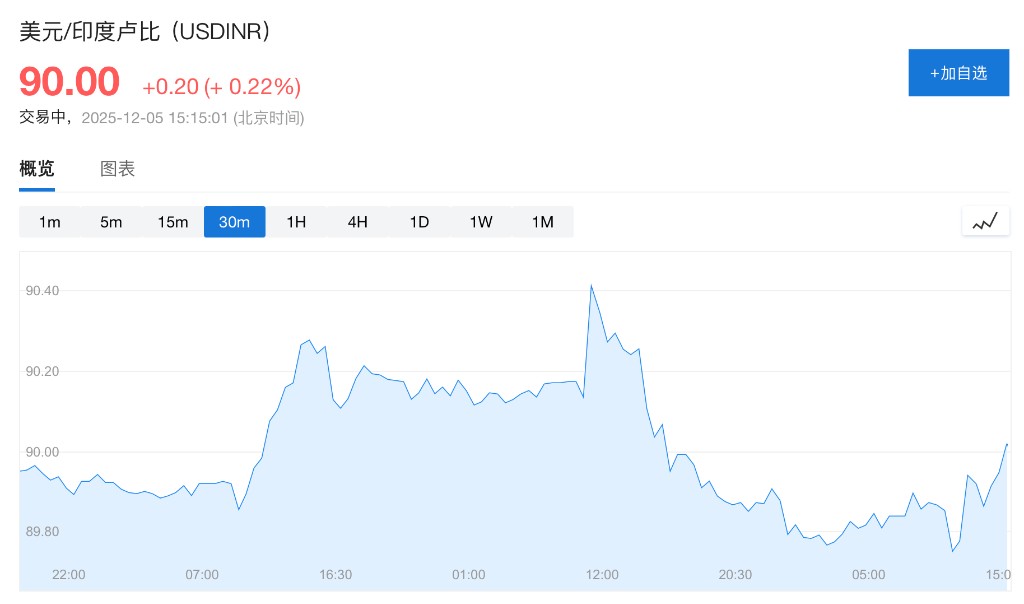This screenshot has height=604, width=1024.
Task: Click the 90.40 price axis label
Action: pos(43,291)
